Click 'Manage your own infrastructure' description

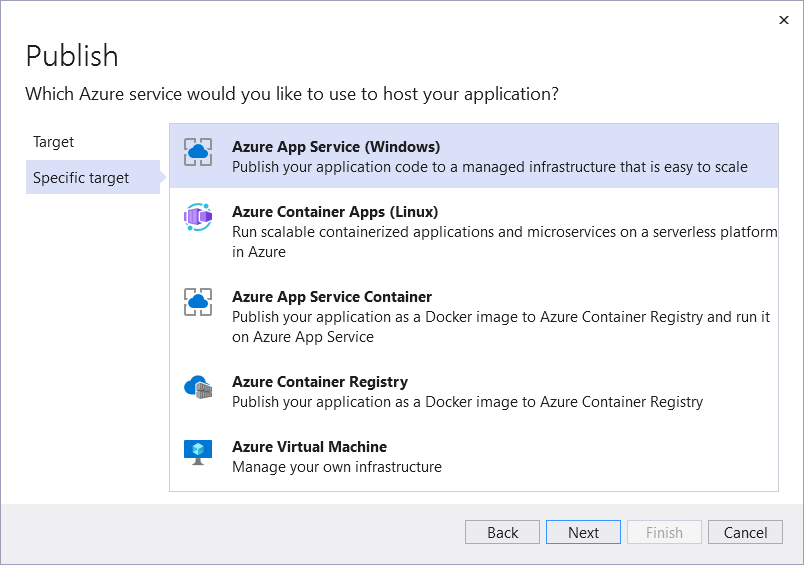pos(337,467)
